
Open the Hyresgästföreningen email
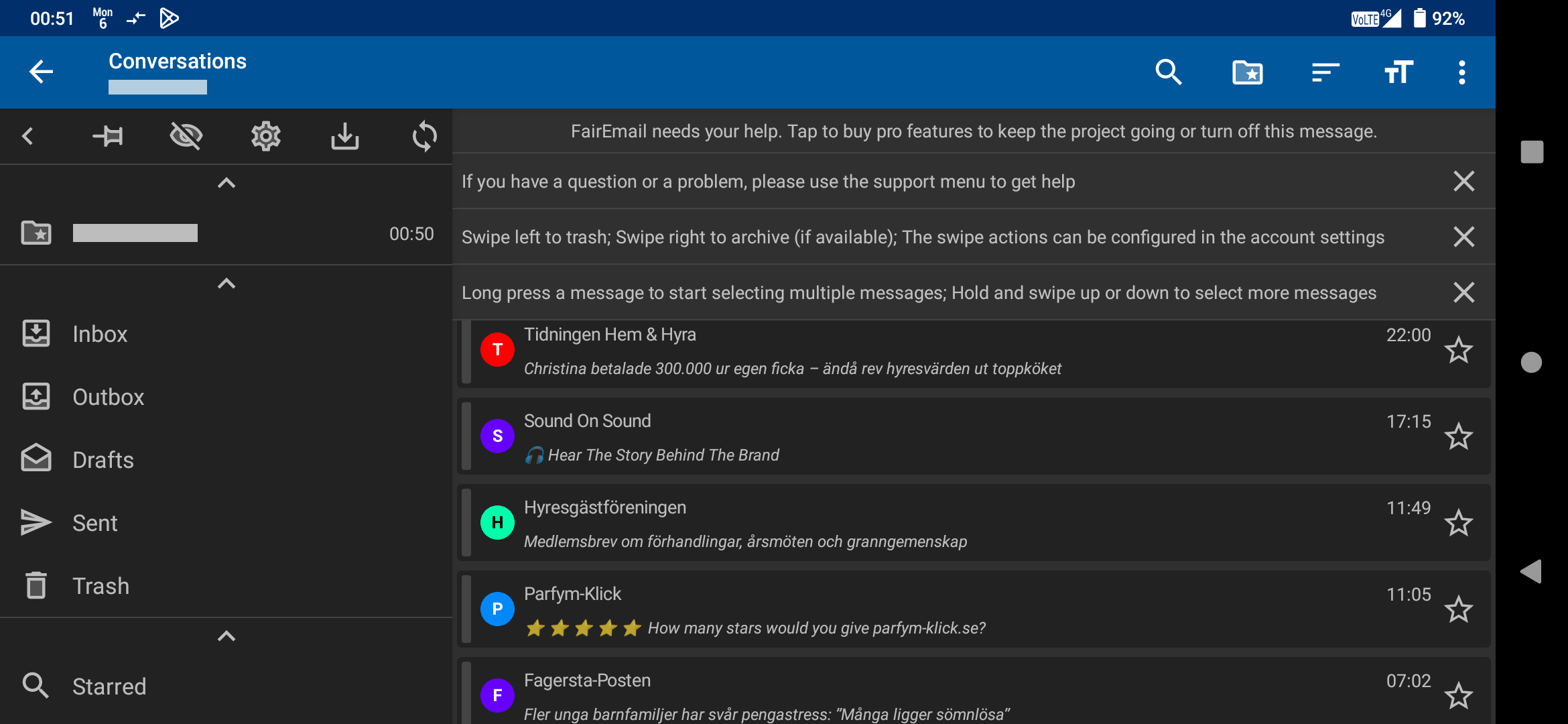pos(938,524)
